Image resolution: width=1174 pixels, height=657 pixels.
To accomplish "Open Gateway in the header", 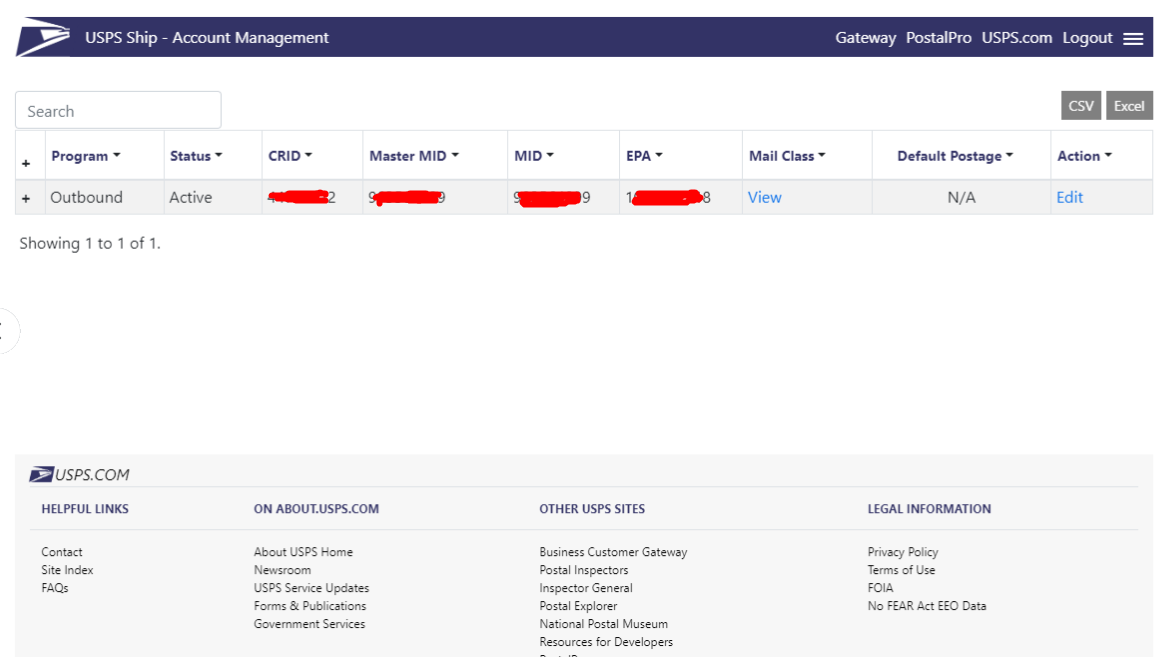I will pyautogui.click(x=866, y=37).
